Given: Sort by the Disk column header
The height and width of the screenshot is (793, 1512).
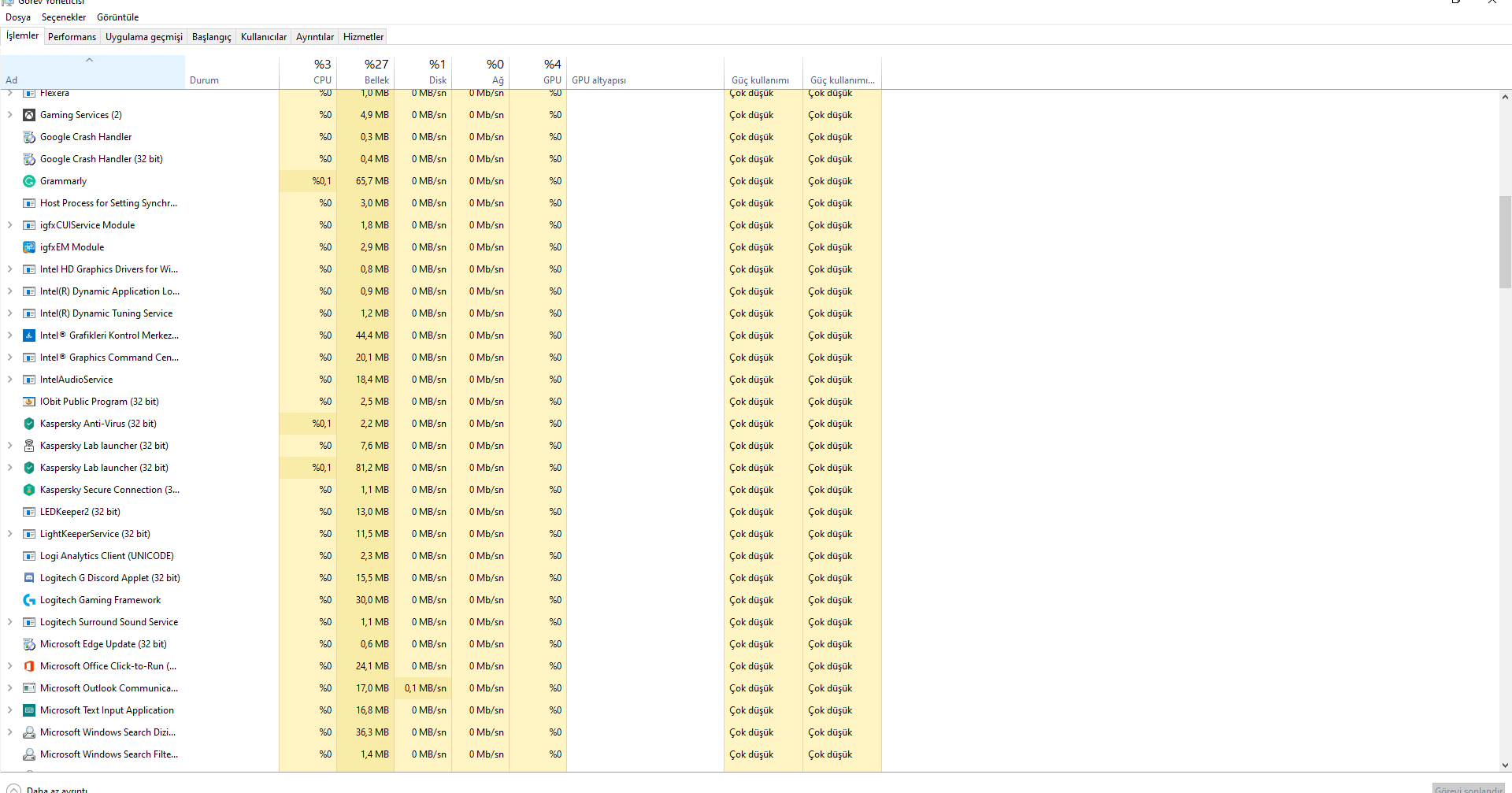Looking at the screenshot, I should click(423, 72).
